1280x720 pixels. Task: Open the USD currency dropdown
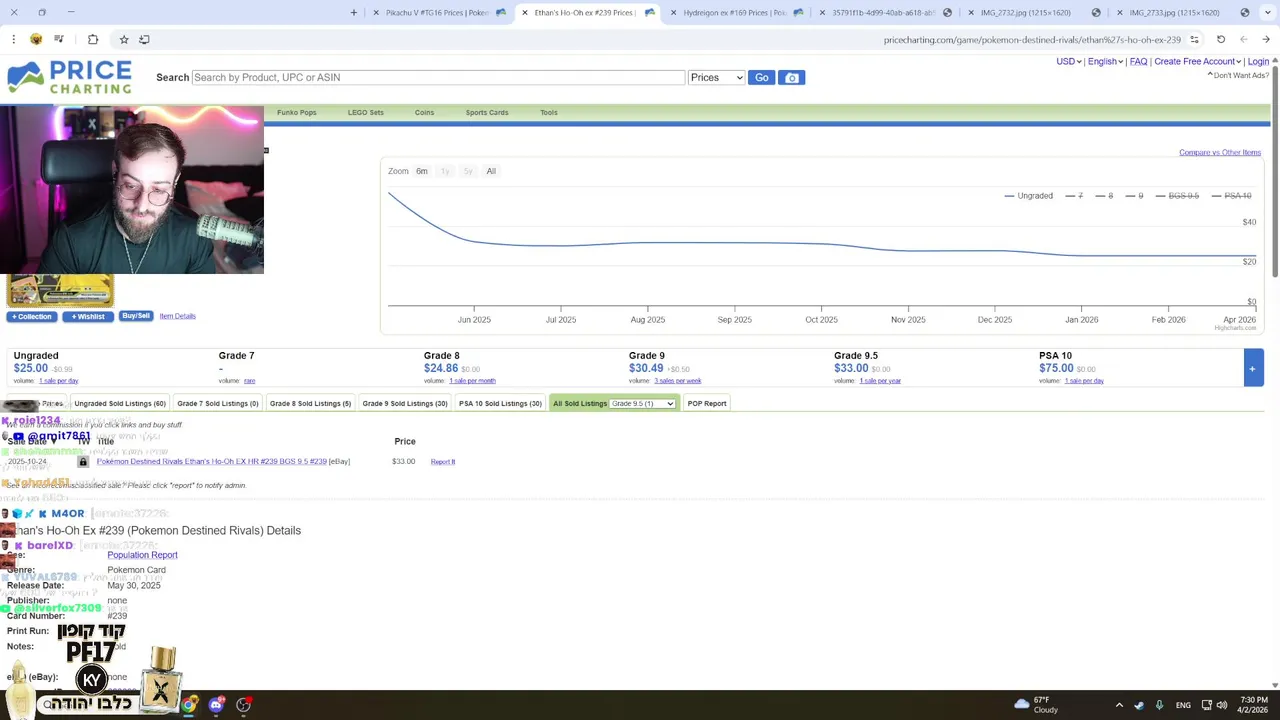pyautogui.click(x=1068, y=62)
